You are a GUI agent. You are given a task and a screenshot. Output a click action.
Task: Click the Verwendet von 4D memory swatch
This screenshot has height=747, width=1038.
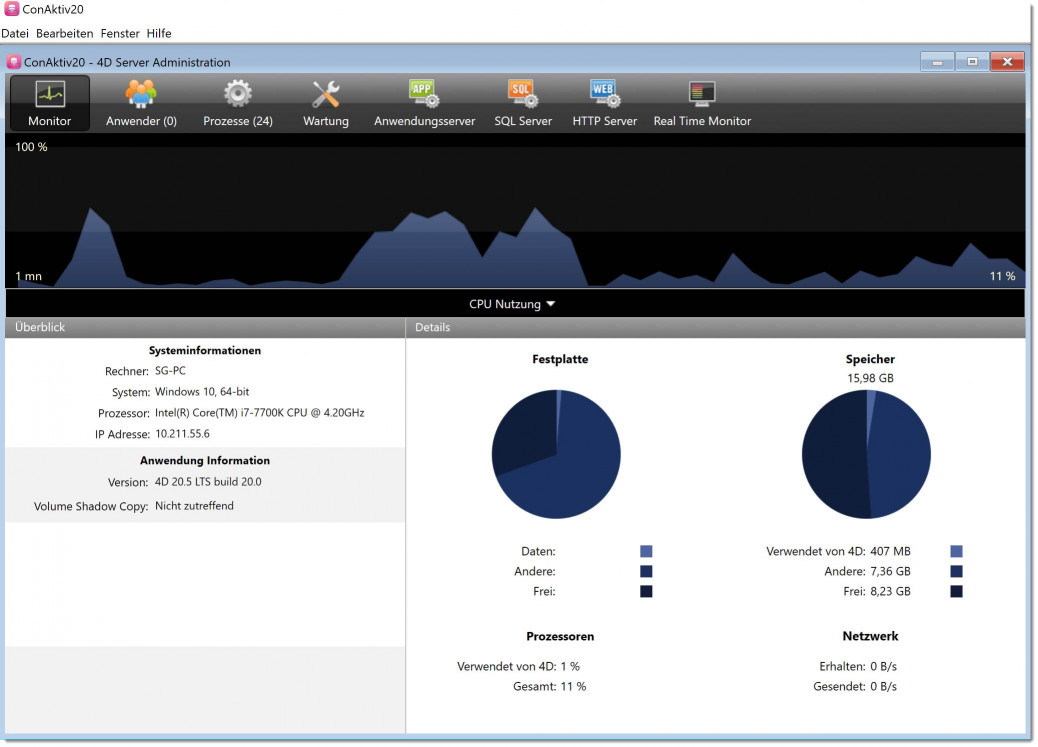pos(956,551)
